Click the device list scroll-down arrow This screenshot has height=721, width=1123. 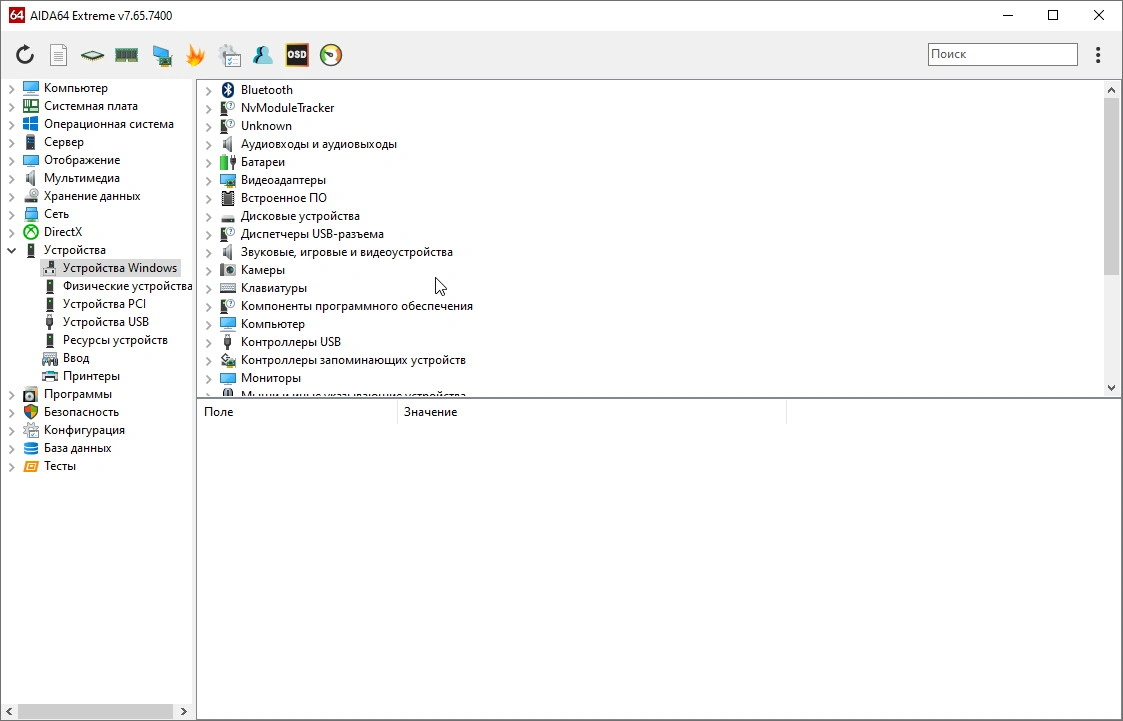click(x=1111, y=387)
